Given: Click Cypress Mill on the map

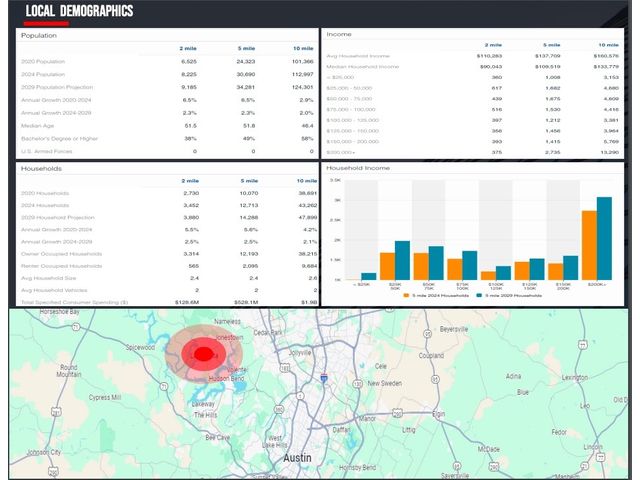Looking at the screenshot, I should click(x=105, y=397).
